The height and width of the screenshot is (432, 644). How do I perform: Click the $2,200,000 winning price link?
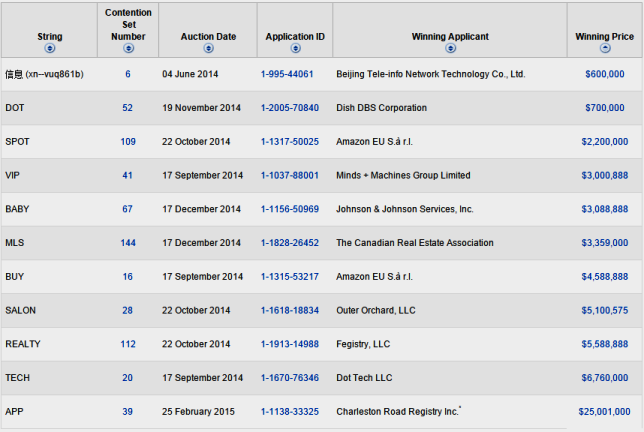(605, 142)
